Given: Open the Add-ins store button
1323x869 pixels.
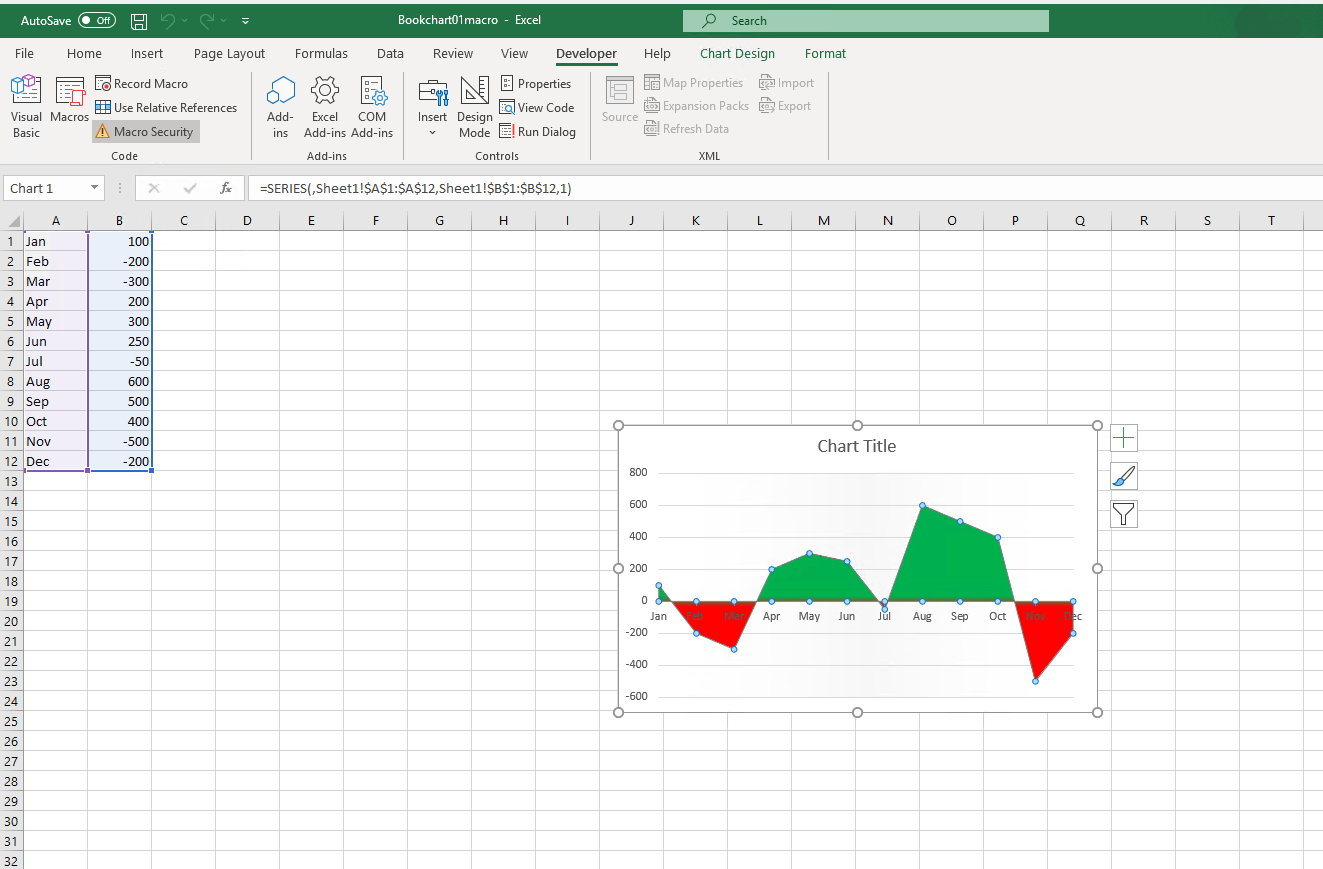Looking at the screenshot, I should (281, 107).
